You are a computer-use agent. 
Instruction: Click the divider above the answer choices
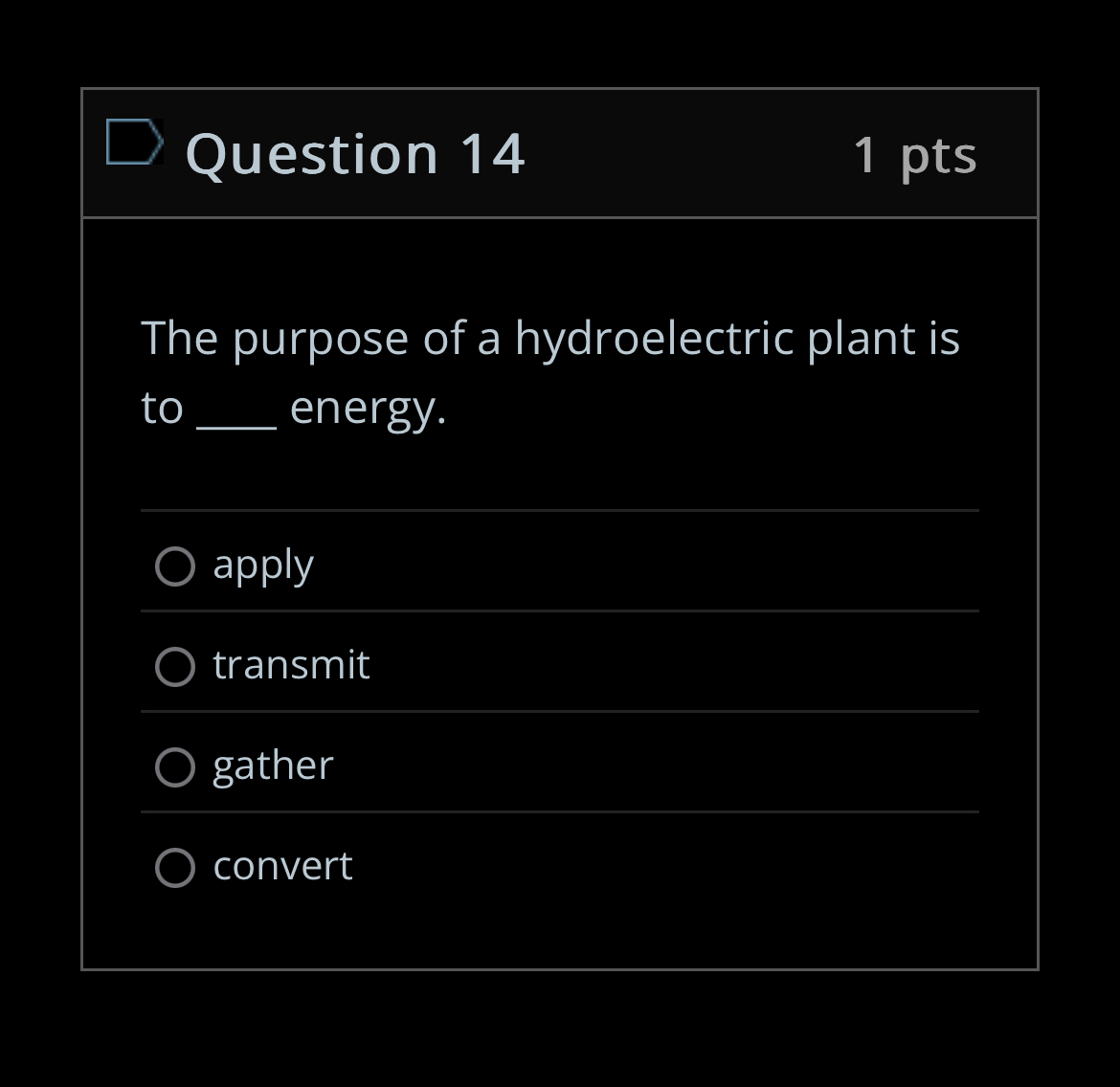[560, 513]
